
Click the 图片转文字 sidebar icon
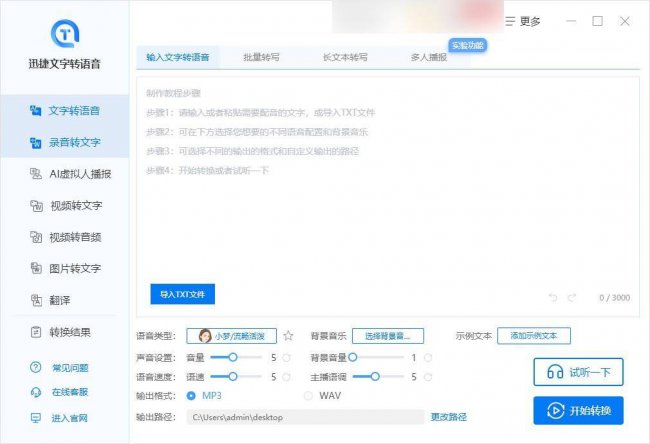36,268
